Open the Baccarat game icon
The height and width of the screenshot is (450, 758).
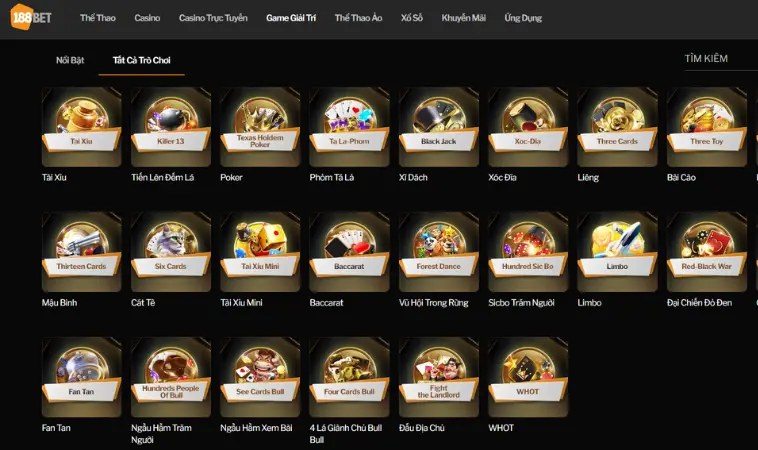(349, 252)
